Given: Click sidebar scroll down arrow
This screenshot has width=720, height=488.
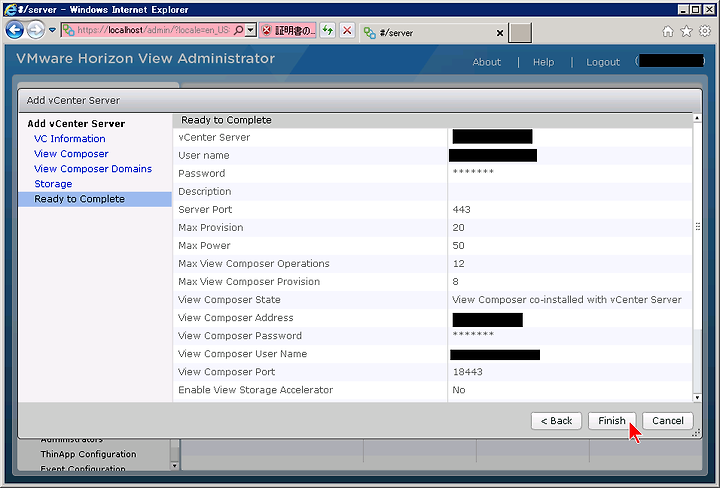Looking at the screenshot, I should coord(174,466).
